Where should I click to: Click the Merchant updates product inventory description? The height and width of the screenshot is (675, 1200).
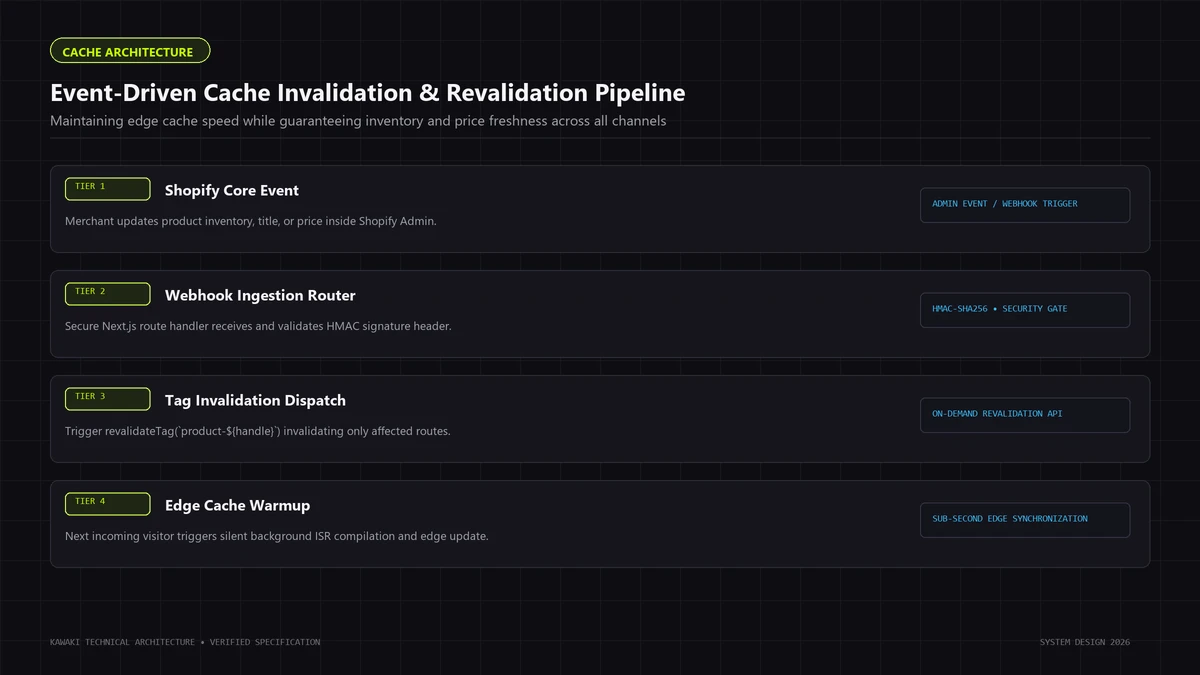[251, 221]
